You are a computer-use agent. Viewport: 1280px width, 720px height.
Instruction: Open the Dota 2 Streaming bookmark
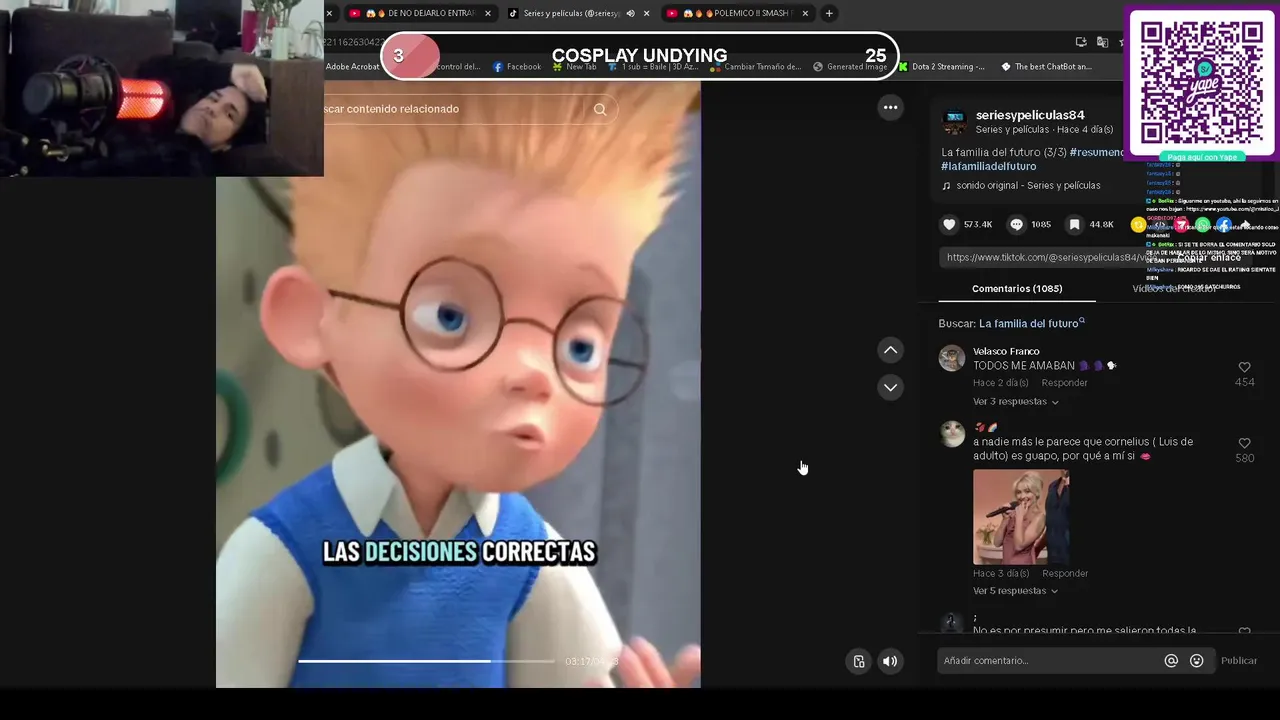941,67
